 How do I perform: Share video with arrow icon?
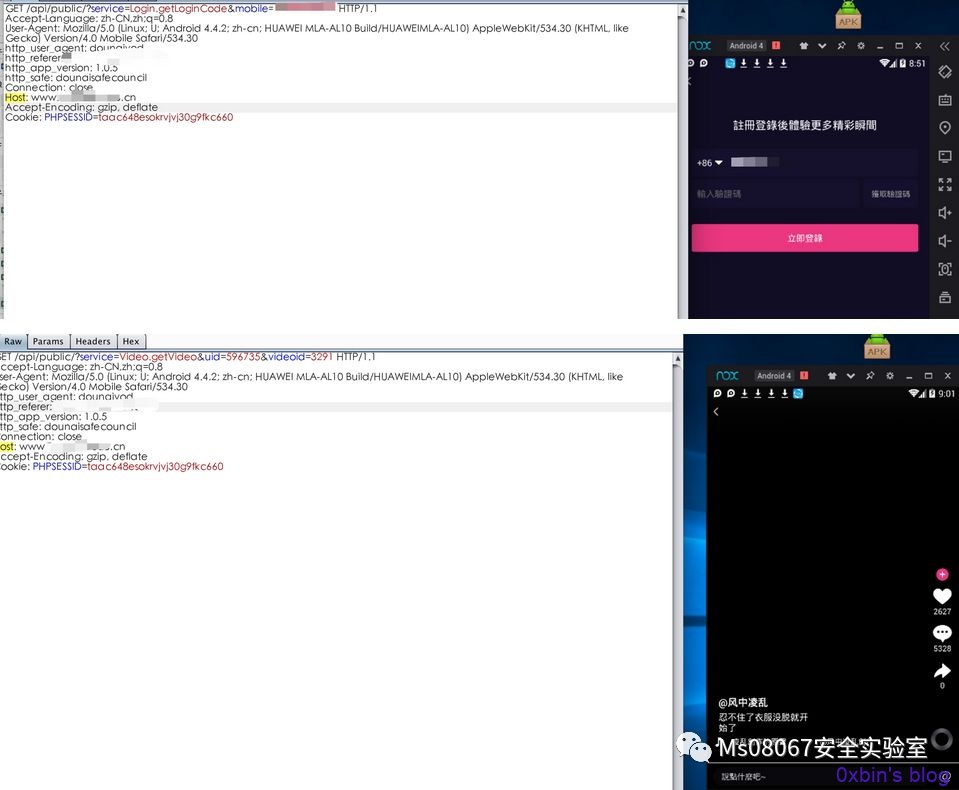click(x=942, y=671)
